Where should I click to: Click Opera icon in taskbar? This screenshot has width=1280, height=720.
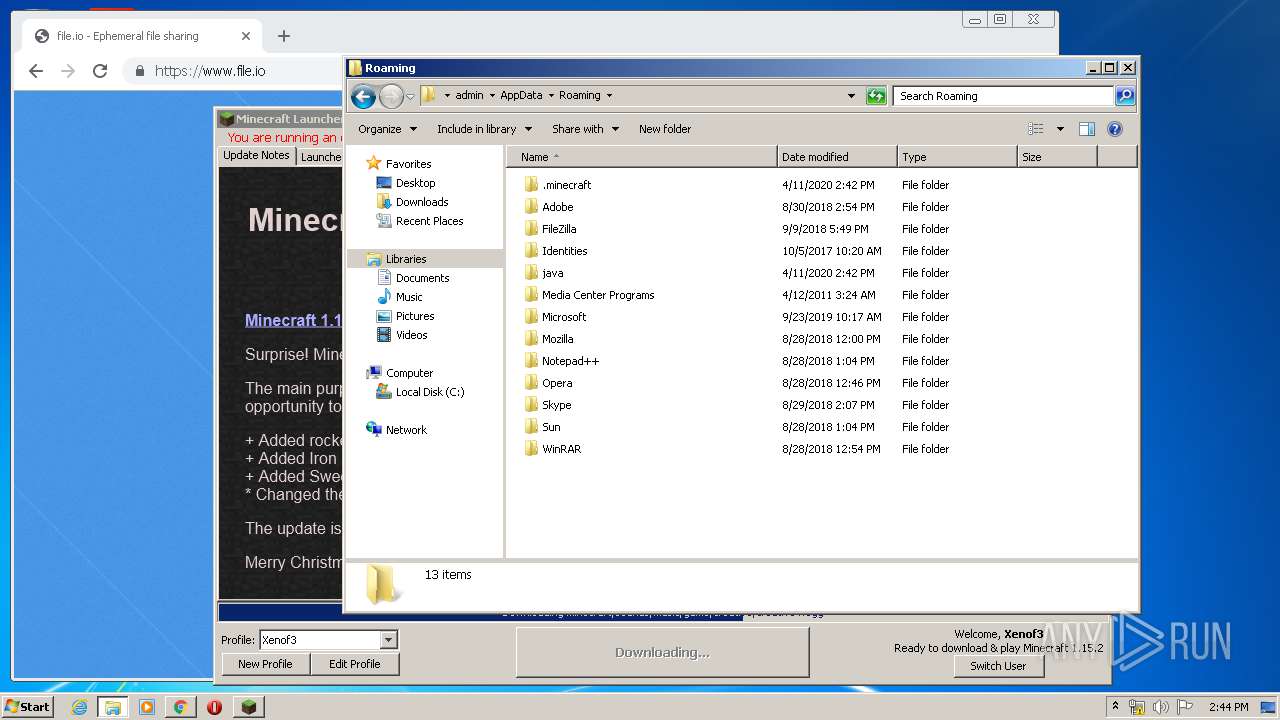[214, 707]
